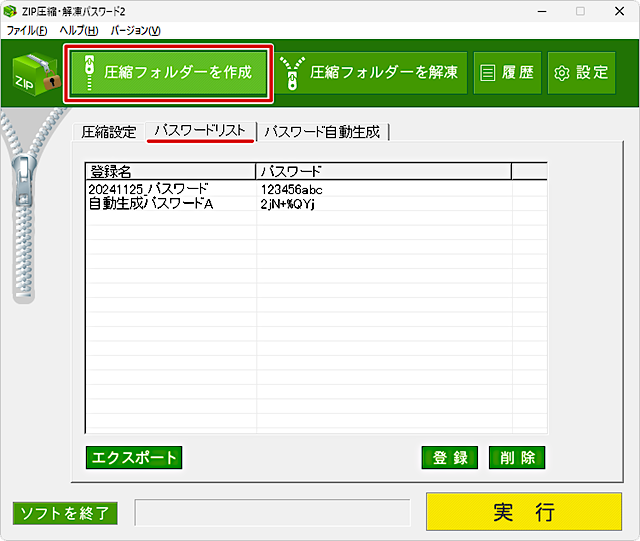The height and width of the screenshot is (541, 640).
Task: Click the ZIP box logo icon
Action: (36, 74)
